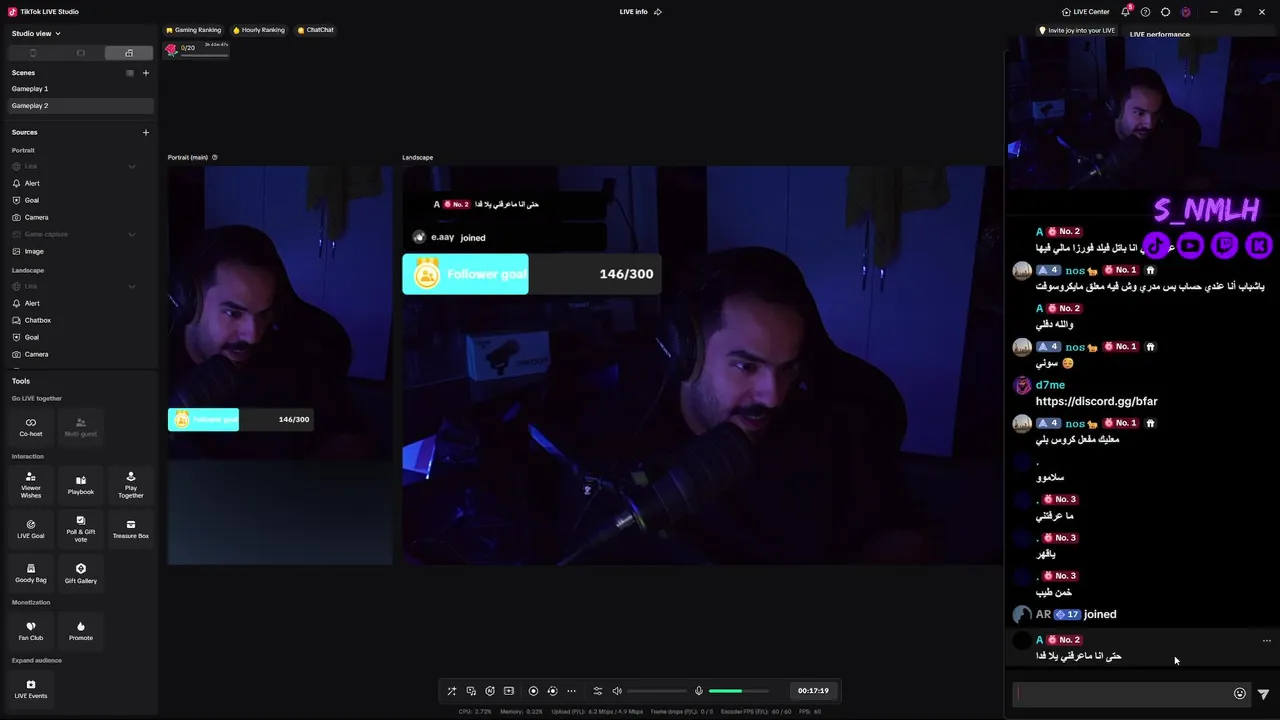Image resolution: width=1280 pixels, height=720 pixels.
Task: Add a new source with plus icon
Action: tap(146, 132)
